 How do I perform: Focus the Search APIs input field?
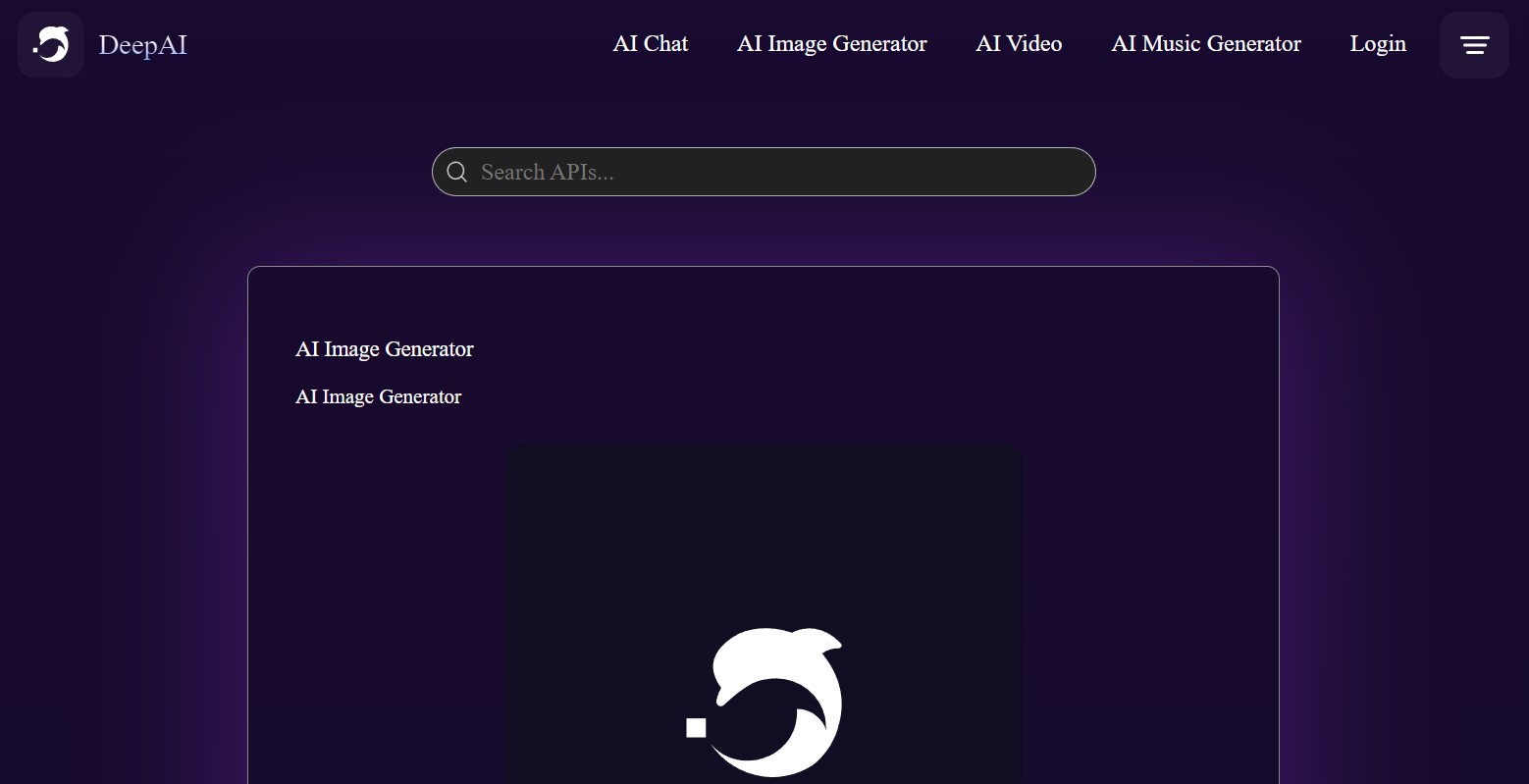[x=764, y=172]
